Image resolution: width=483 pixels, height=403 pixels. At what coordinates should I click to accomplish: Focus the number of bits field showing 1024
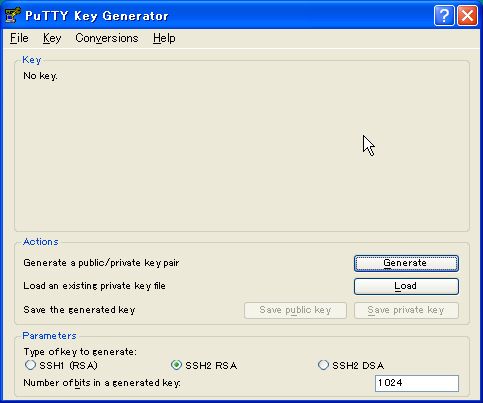click(x=417, y=383)
